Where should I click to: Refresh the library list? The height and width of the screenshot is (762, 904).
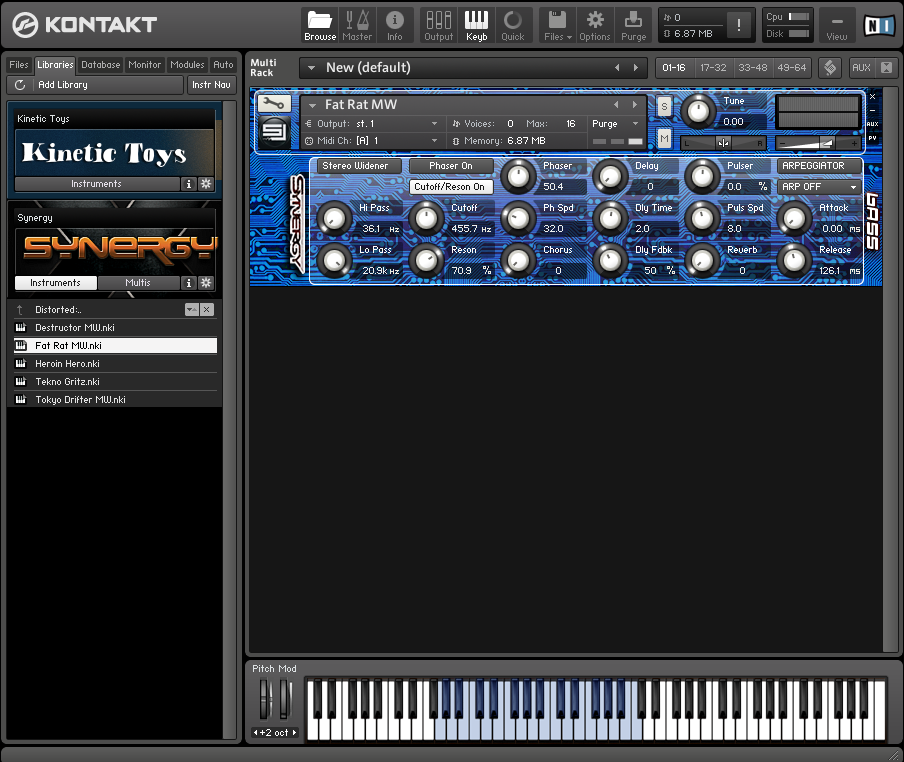coord(20,85)
